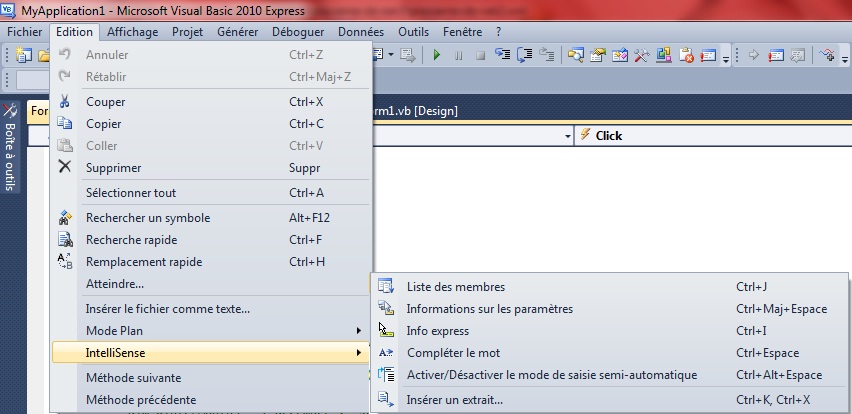Open the Données menu
This screenshot has height=414, width=852.
pyautogui.click(x=361, y=32)
